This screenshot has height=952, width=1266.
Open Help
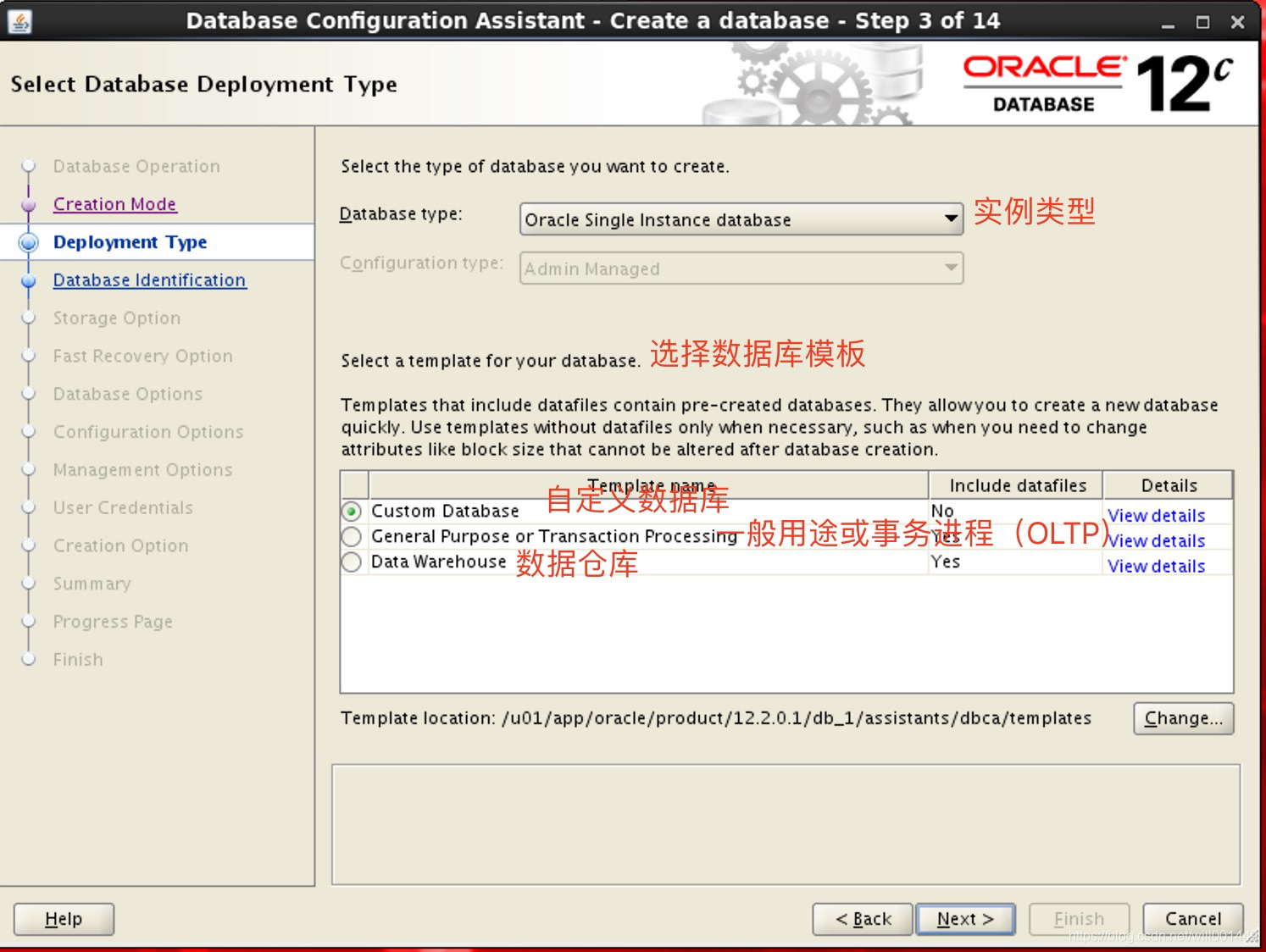64,919
